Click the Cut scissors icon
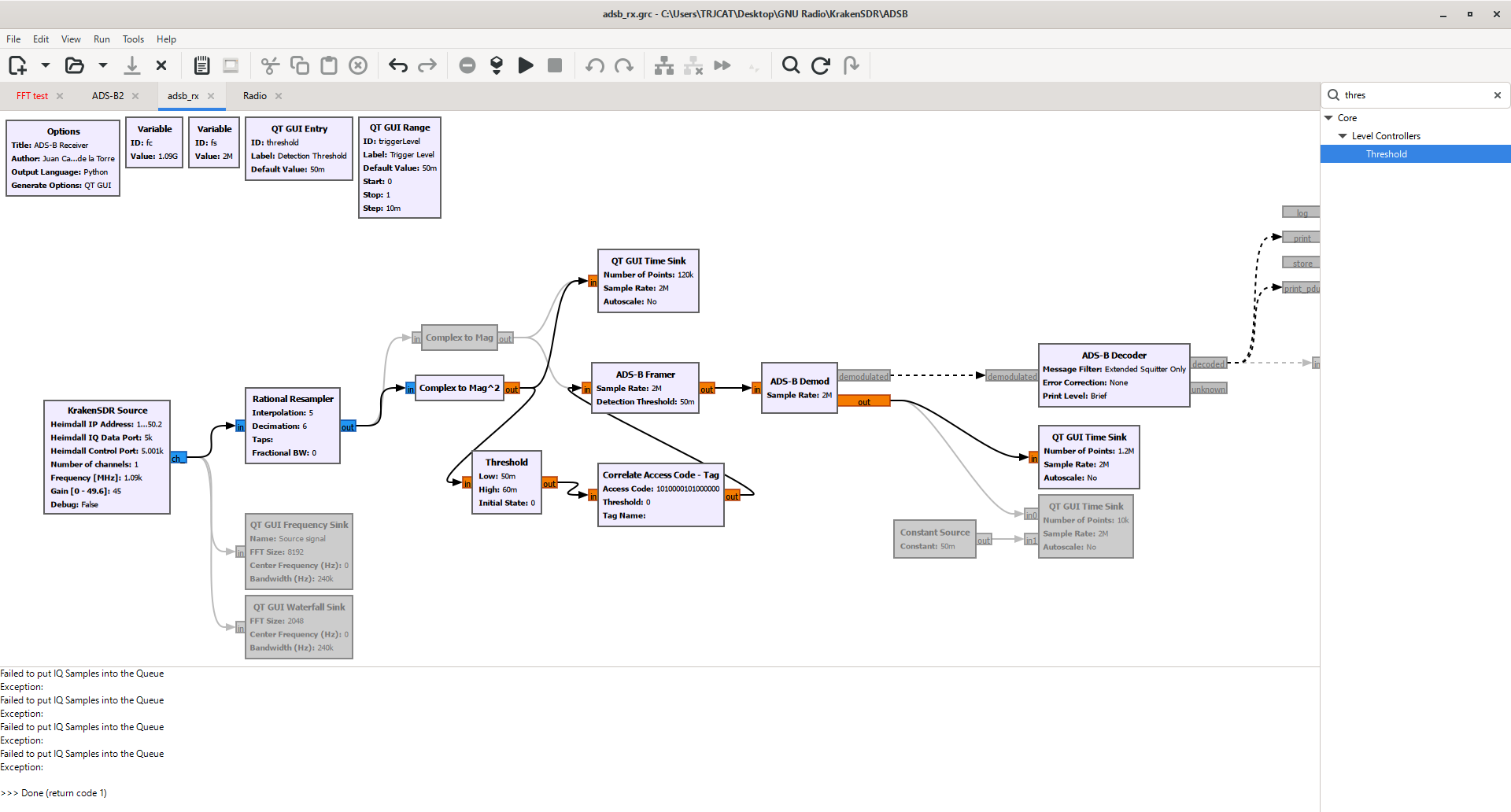This screenshot has height=812, width=1511. (270, 65)
